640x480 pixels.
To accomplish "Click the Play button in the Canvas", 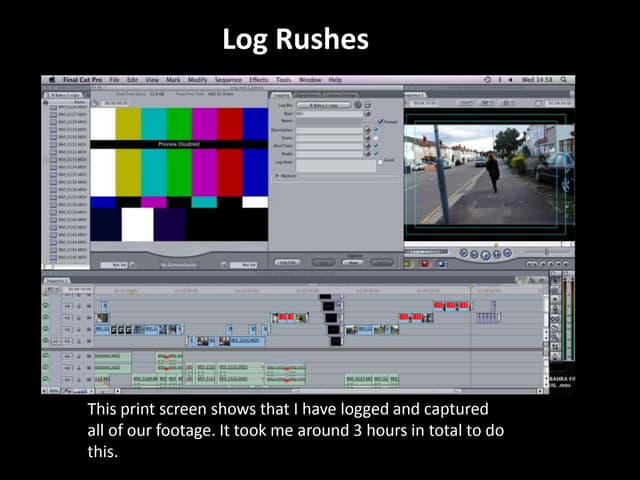I will 485,255.
